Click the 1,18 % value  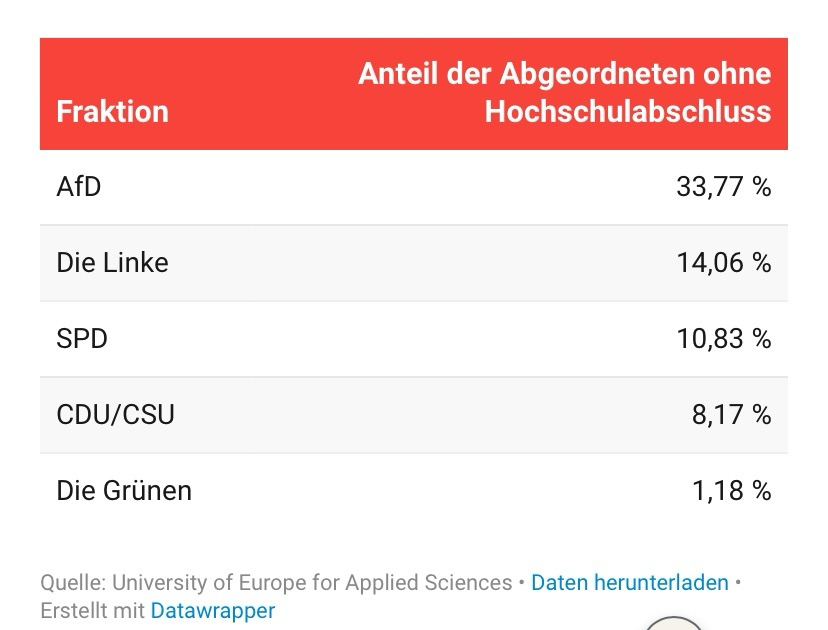(731, 491)
